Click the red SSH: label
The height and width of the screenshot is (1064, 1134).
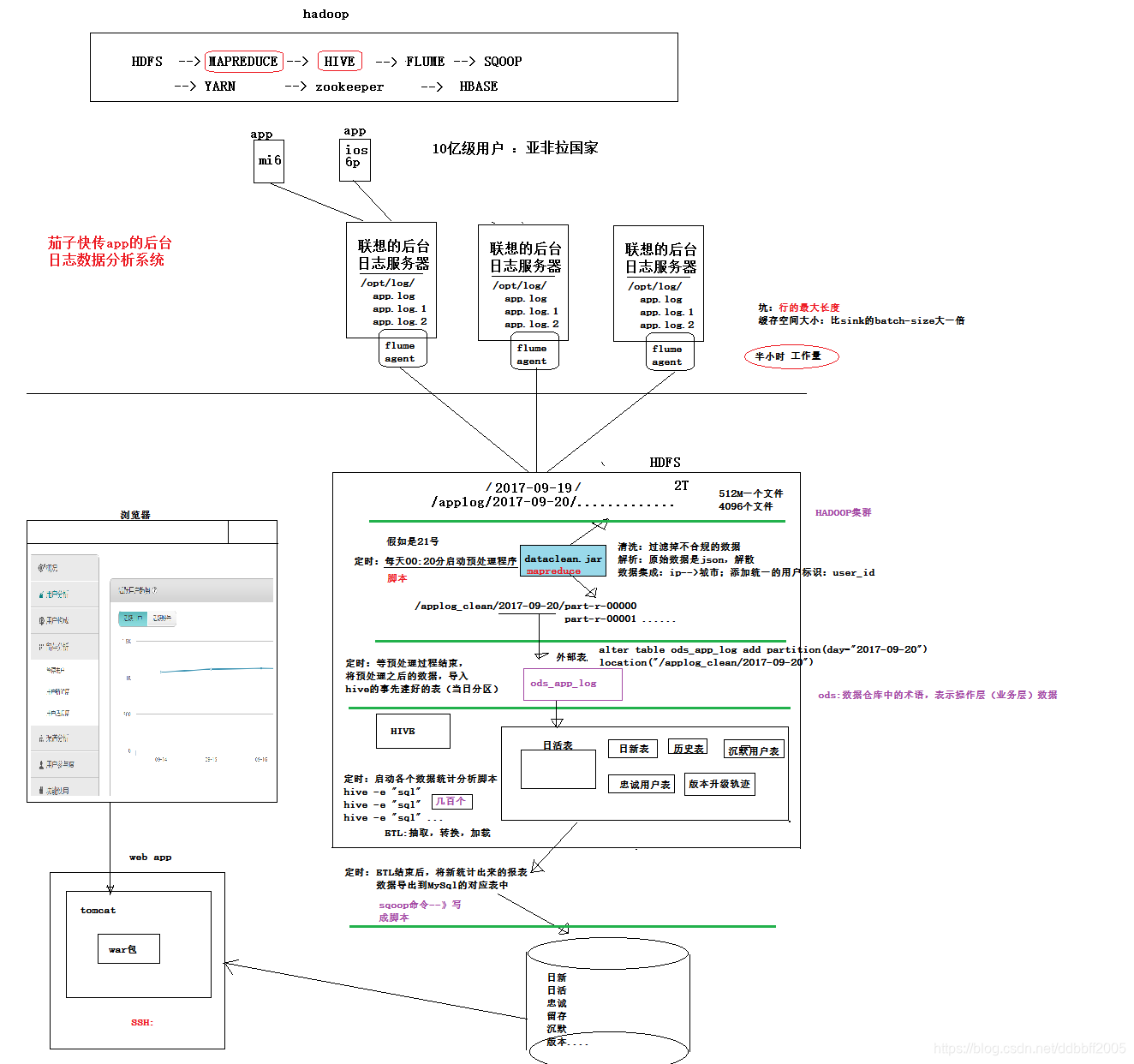coord(142,1022)
